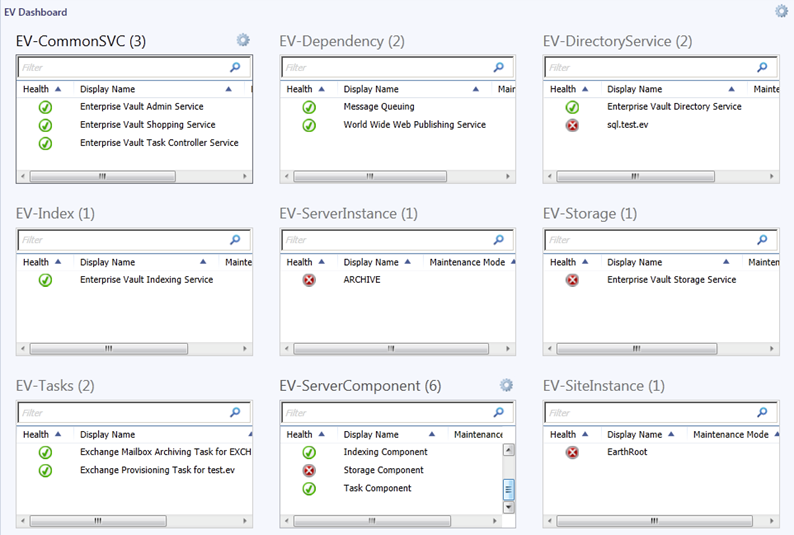Sort EV-Tasks list by Display Name
Viewport: 794px width, 535px height.
(x=165, y=435)
